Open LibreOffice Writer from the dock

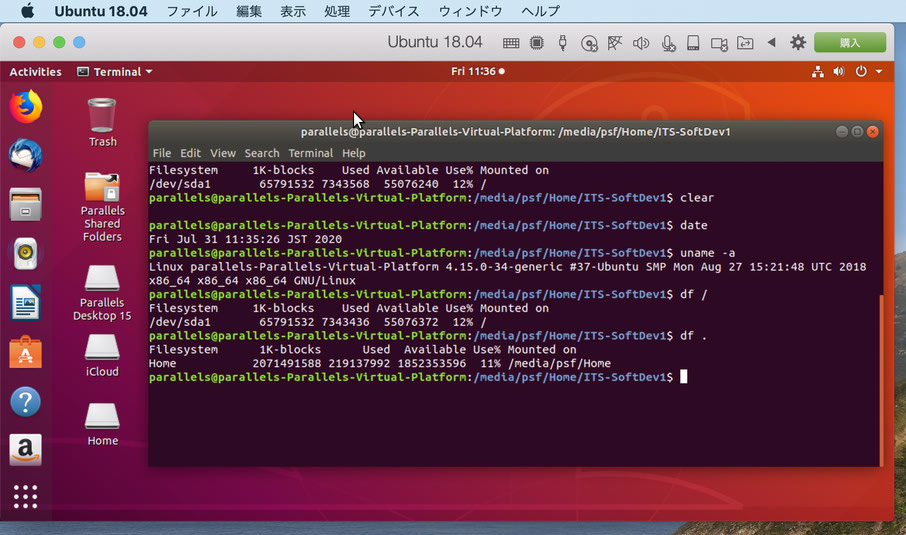point(26,302)
